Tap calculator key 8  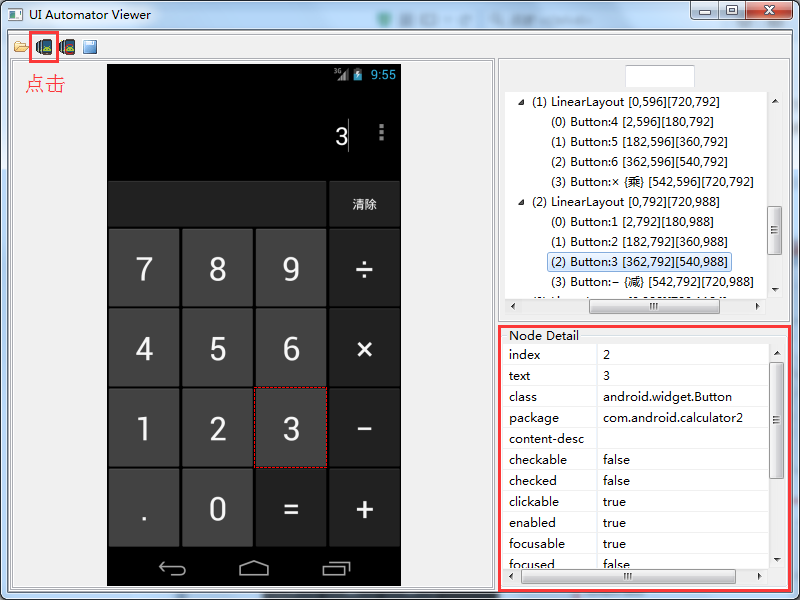(x=217, y=268)
